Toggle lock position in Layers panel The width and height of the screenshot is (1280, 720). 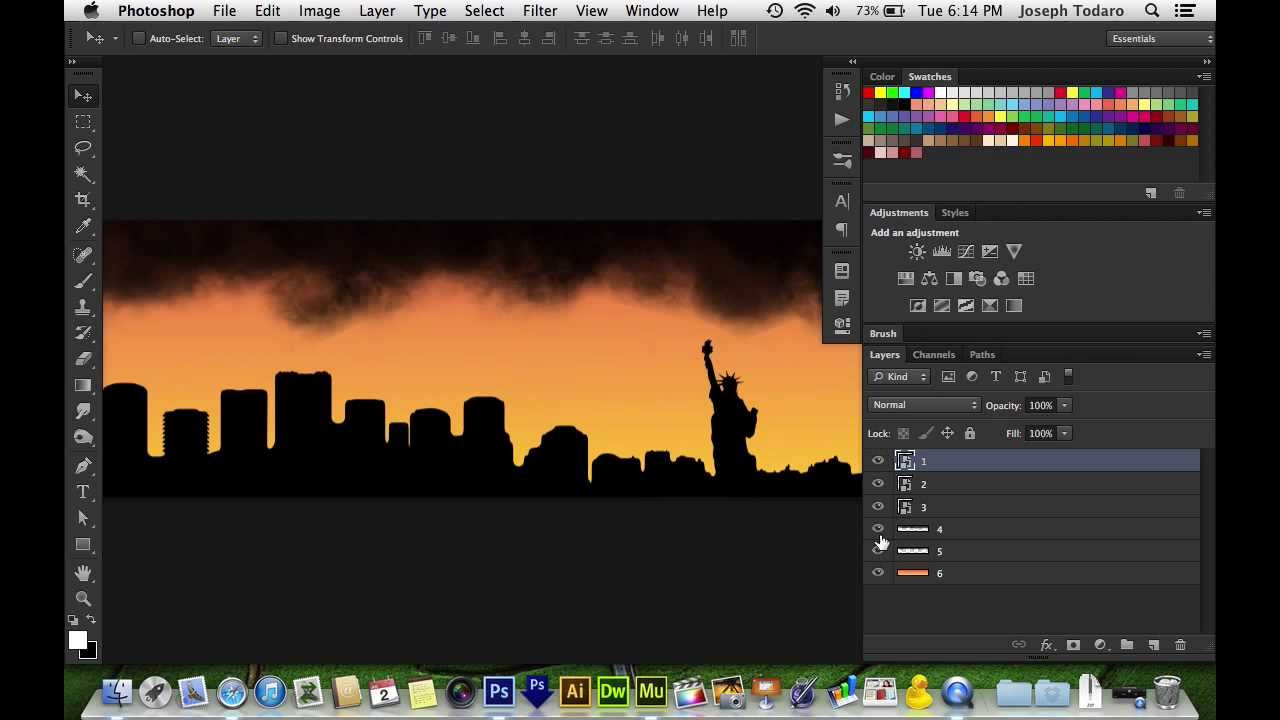[947, 433]
